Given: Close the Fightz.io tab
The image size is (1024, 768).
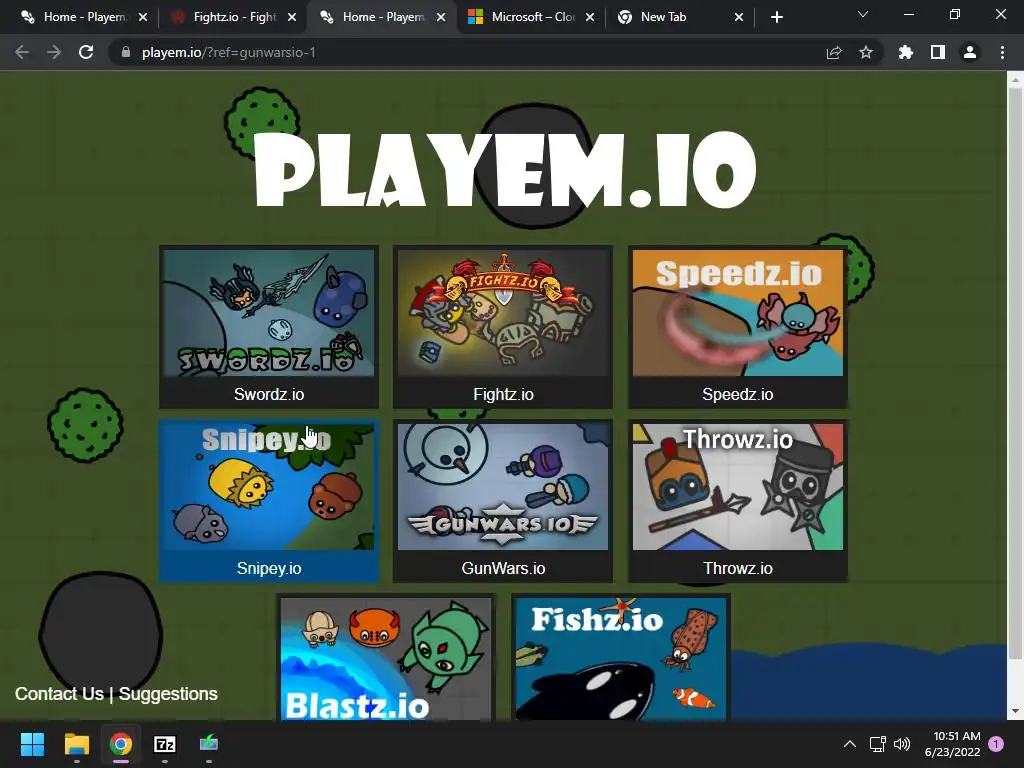Looking at the screenshot, I should pyautogui.click(x=292, y=17).
